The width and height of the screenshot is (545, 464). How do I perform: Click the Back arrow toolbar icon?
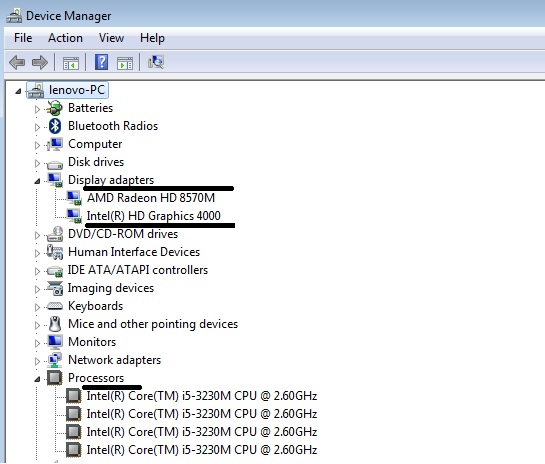tap(17, 63)
